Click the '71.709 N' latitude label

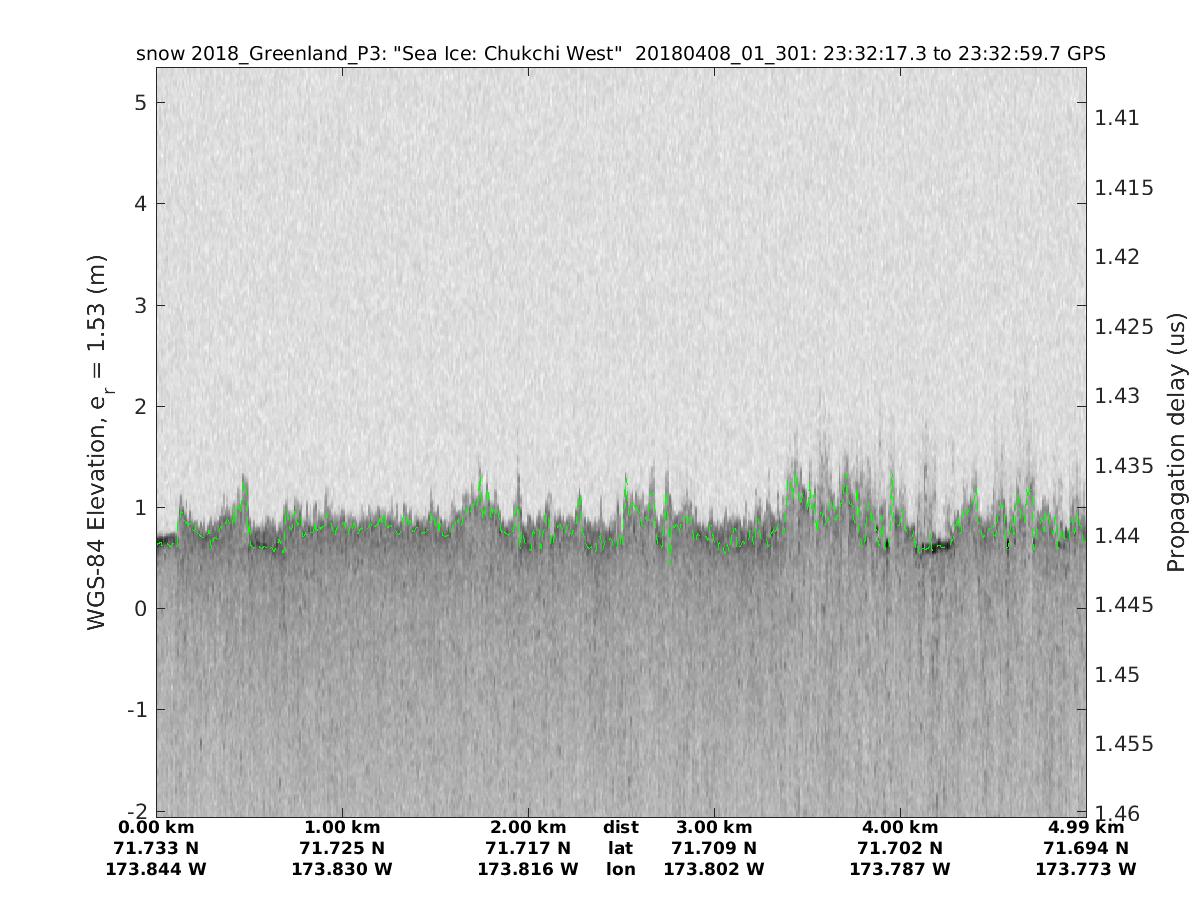click(x=714, y=849)
